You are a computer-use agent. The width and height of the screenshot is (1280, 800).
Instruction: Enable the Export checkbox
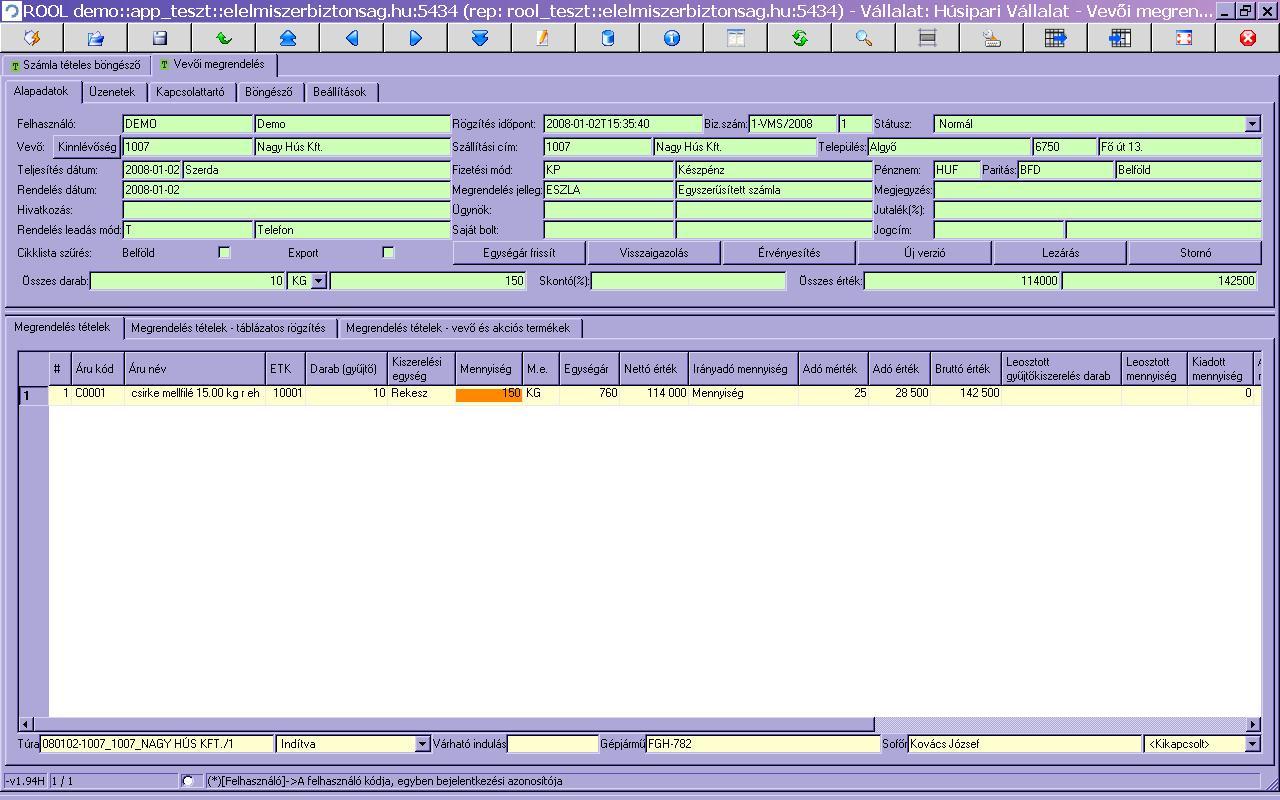[388, 253]
